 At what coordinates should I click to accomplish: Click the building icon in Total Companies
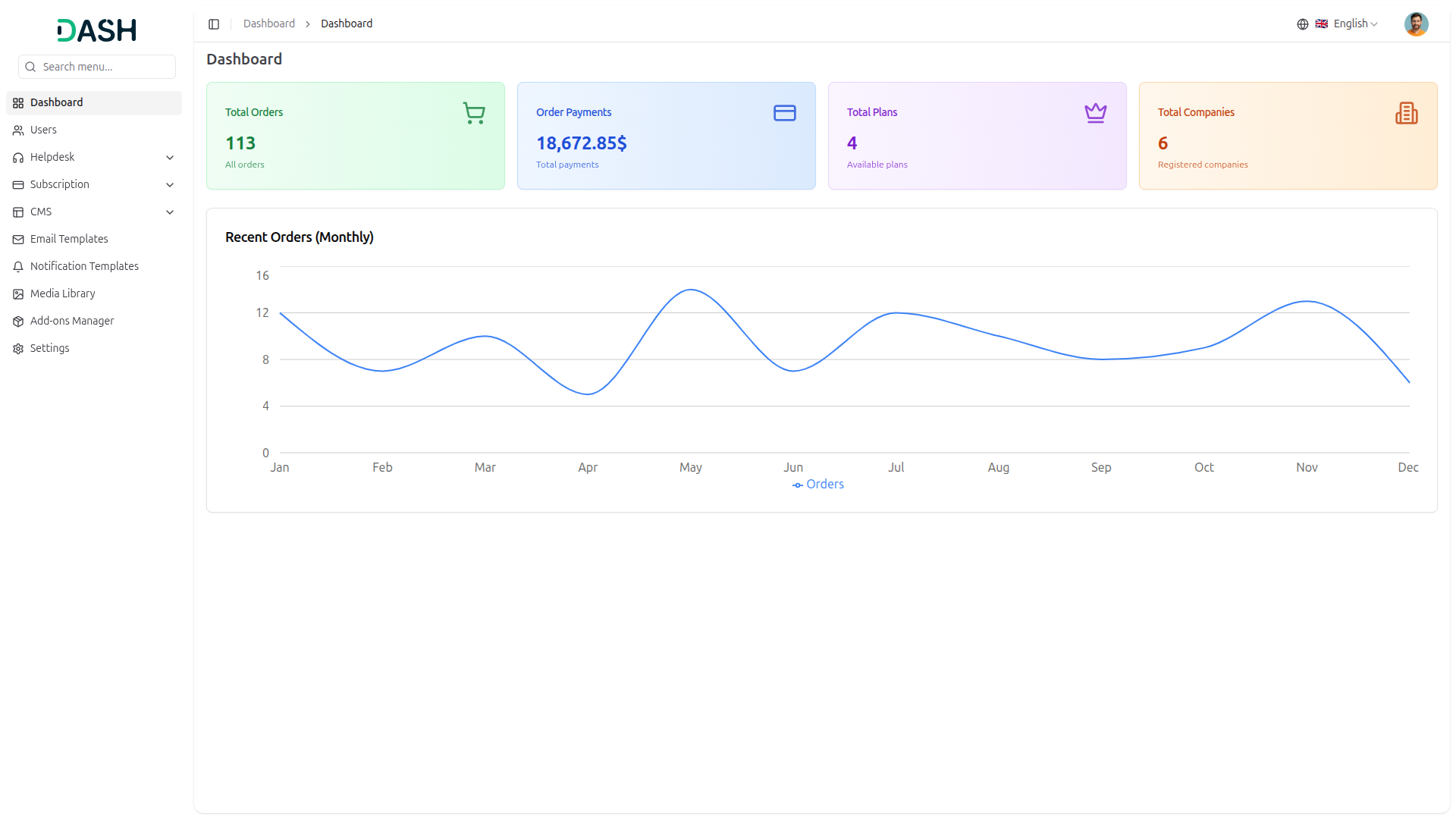click(1407, 113)
